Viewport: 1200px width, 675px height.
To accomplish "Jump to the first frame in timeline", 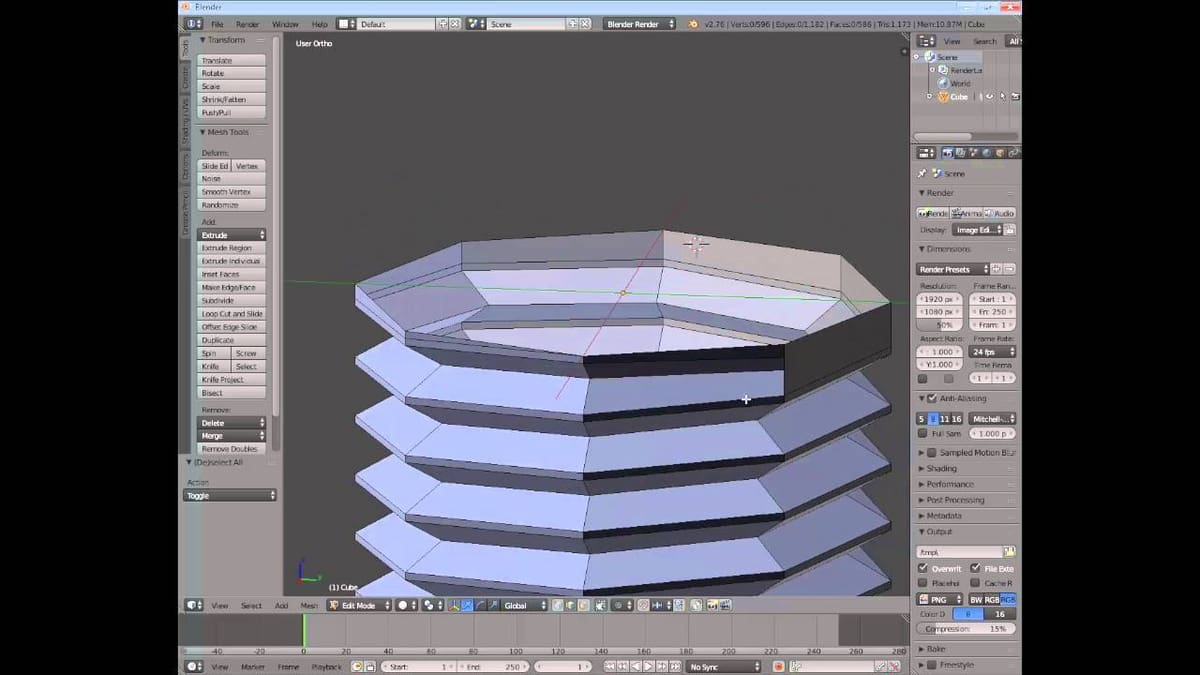I will coord(609,666).
